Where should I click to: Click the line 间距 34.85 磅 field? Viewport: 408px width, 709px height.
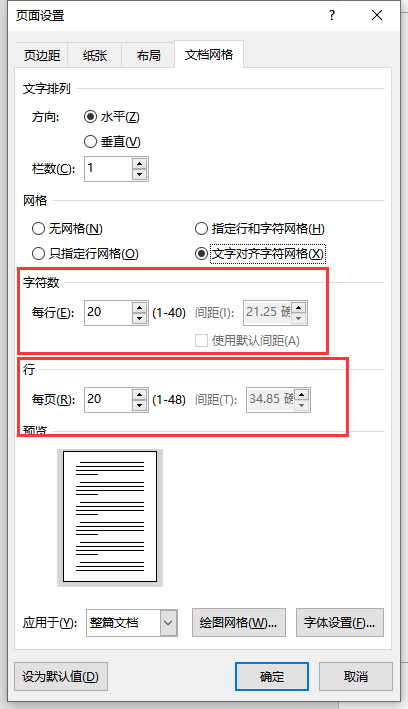270,400
